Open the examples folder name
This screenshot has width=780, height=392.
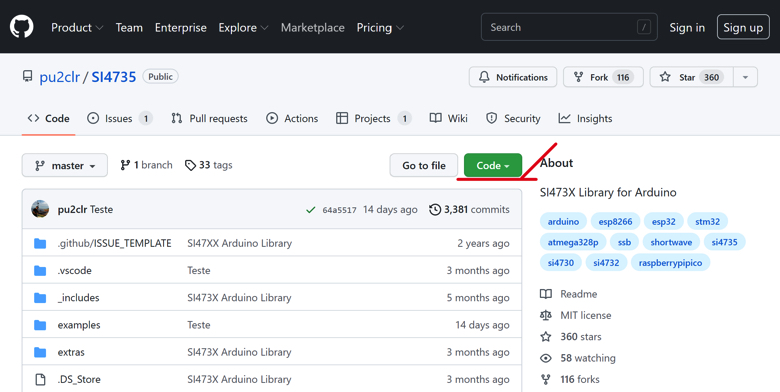tap(79, 325)
